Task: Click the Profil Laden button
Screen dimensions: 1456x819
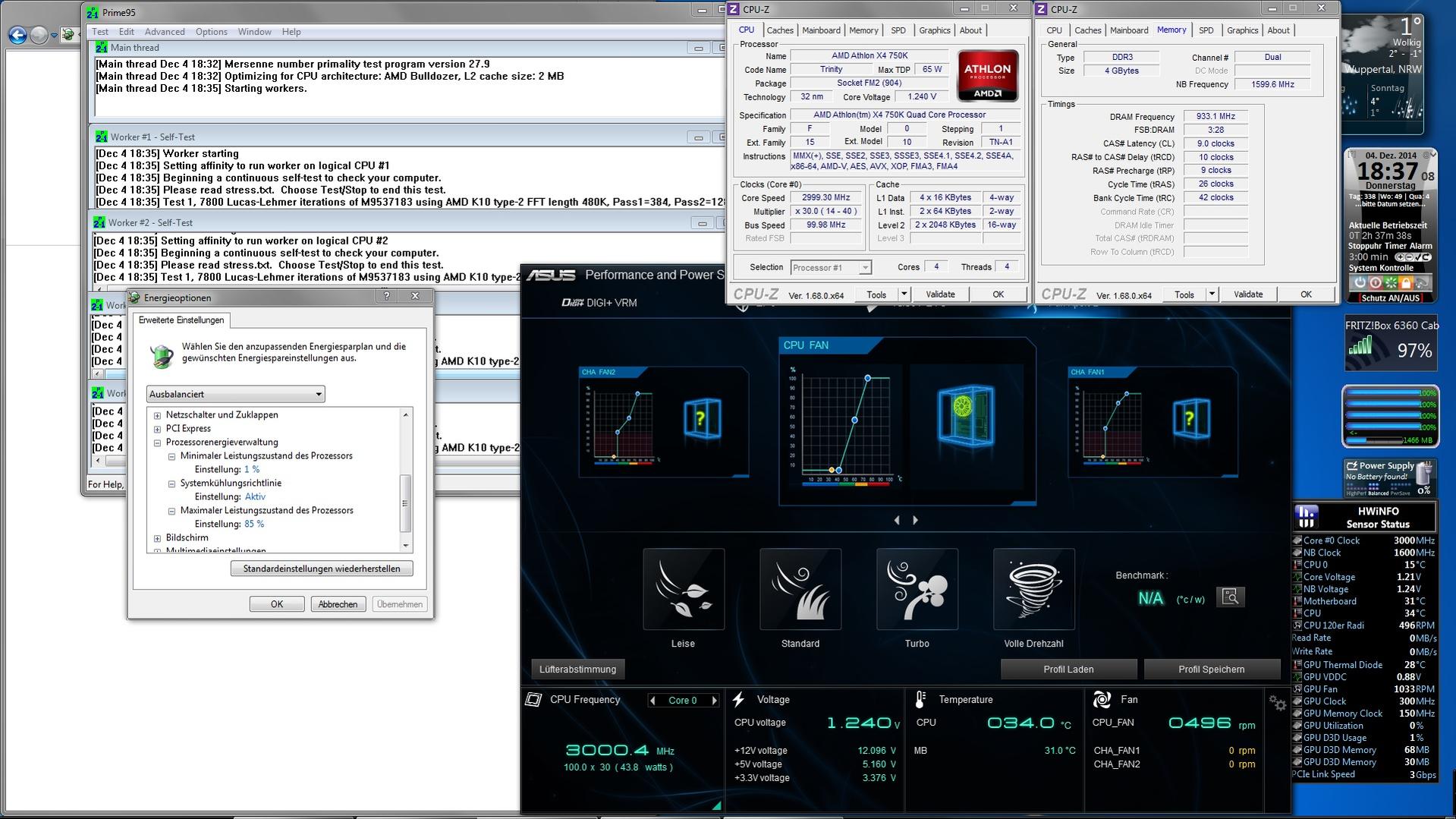Action: (x=1068, y=669)
